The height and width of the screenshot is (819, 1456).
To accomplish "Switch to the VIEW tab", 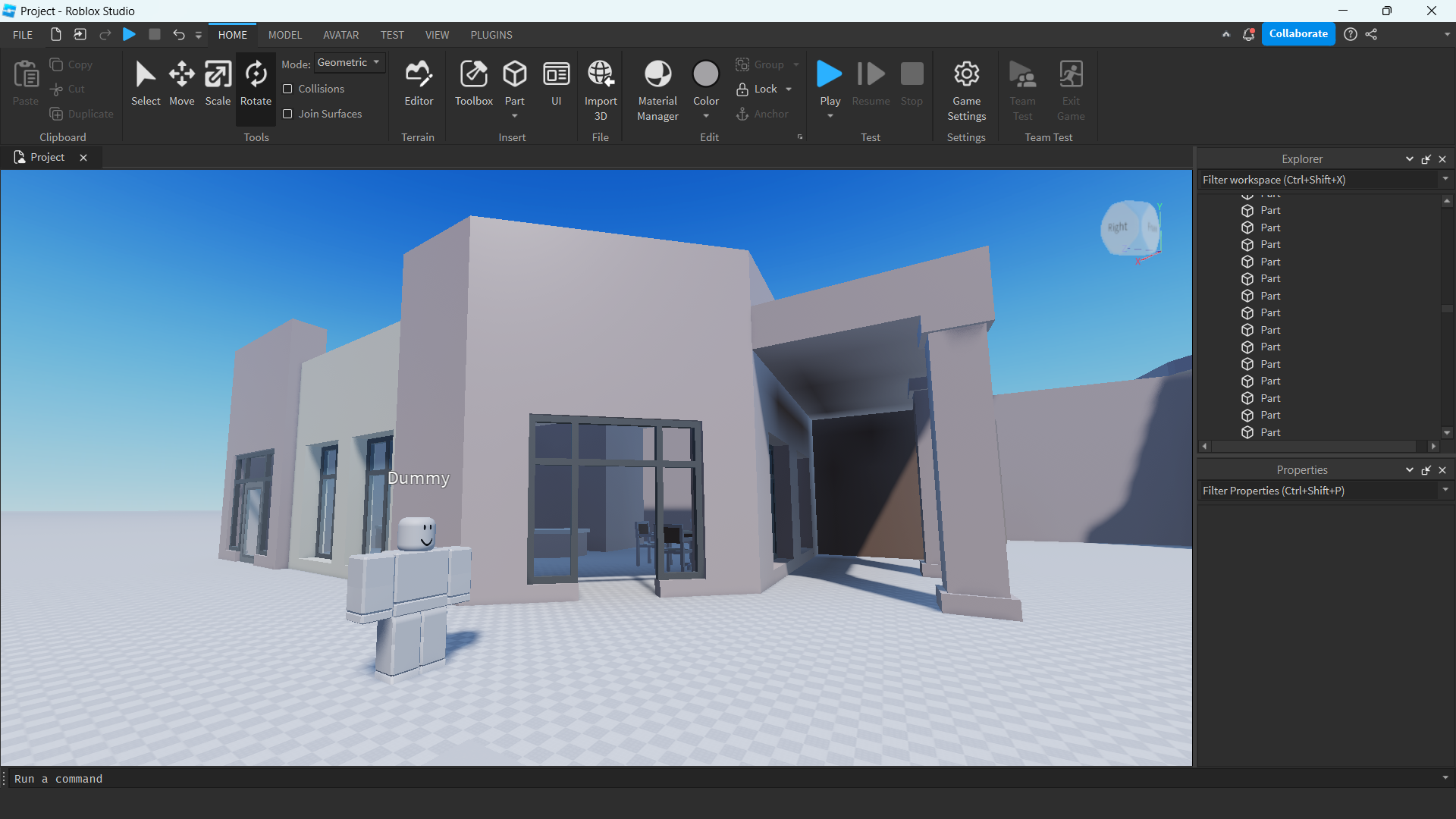I will click(x=437, y=35).
